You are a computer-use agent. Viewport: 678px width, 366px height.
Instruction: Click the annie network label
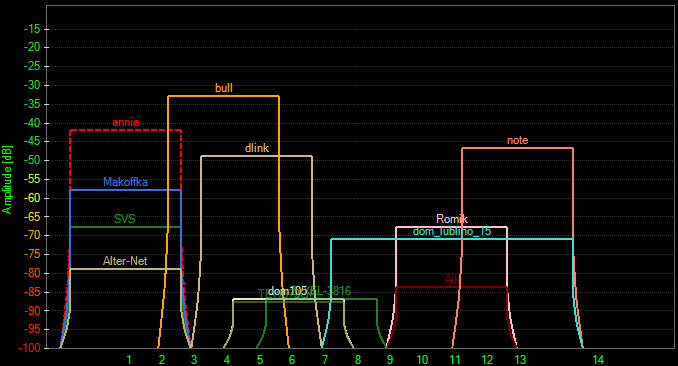(x=126, y=122)
